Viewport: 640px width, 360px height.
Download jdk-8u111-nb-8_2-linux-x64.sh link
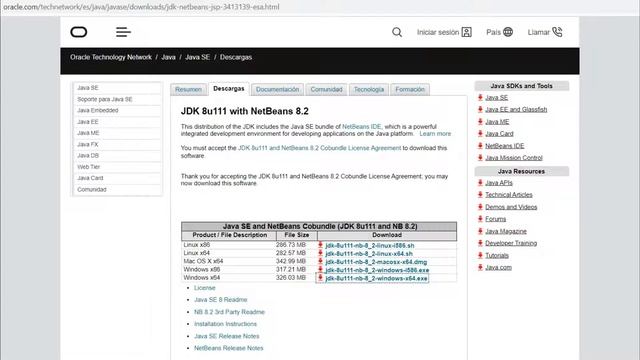pyautogui.click(x=369, y=254)
